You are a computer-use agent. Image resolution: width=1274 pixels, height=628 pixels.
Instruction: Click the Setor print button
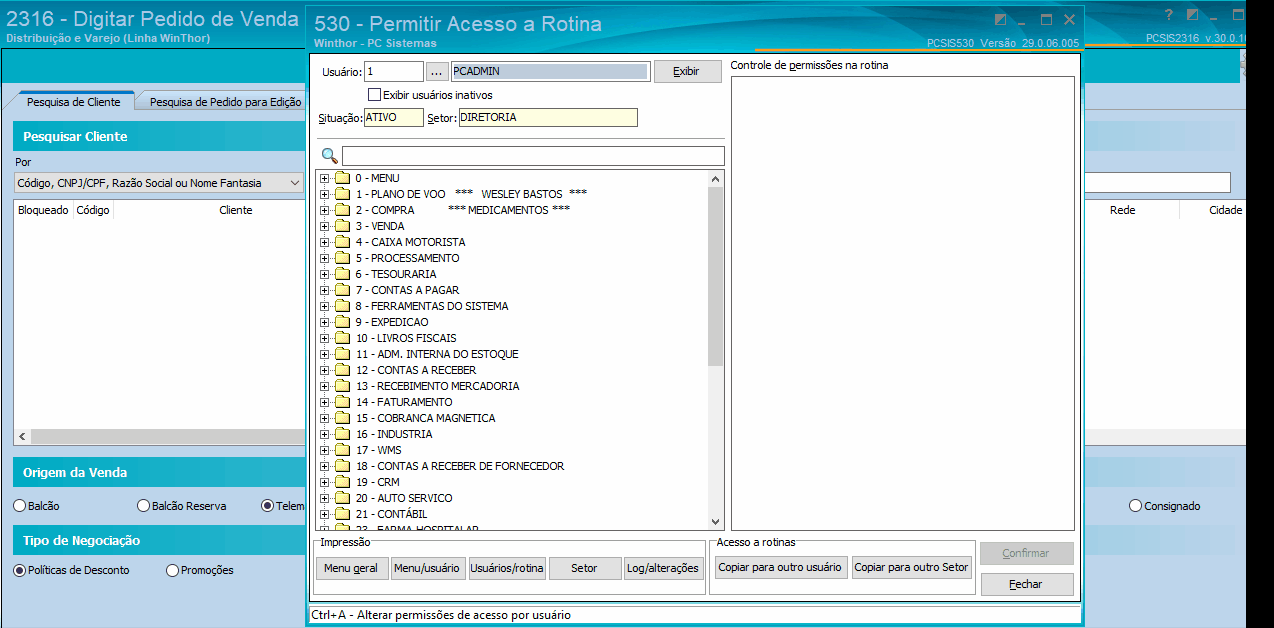[x=584, y=568]
